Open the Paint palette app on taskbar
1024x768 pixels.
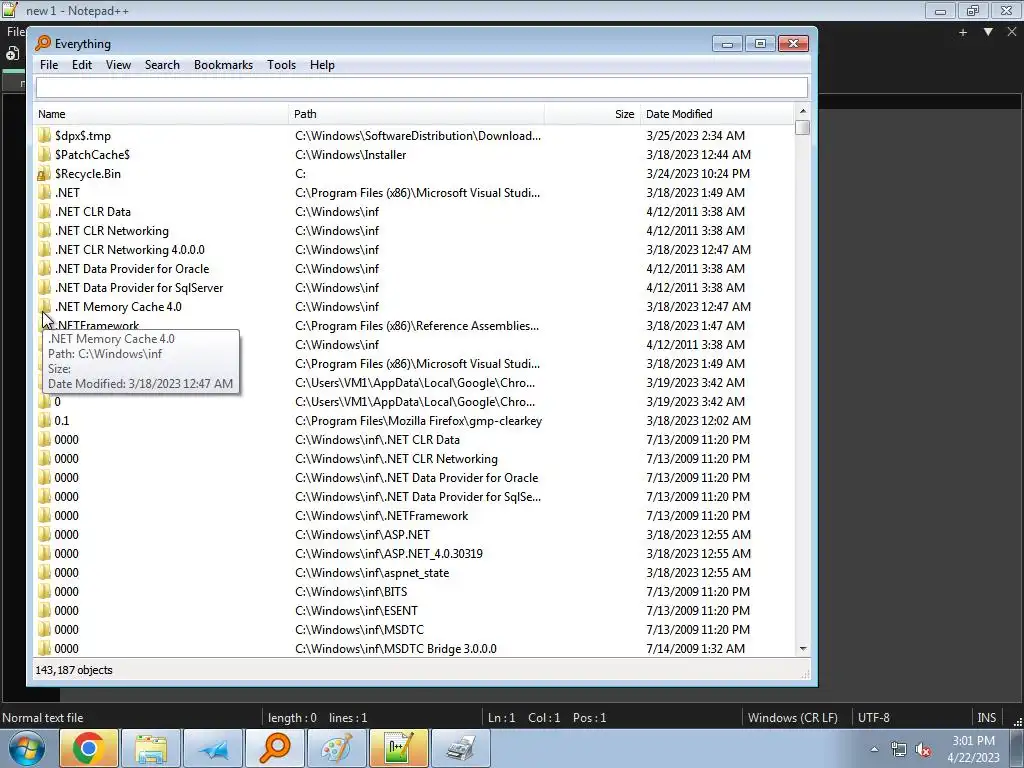coord(337,748)
